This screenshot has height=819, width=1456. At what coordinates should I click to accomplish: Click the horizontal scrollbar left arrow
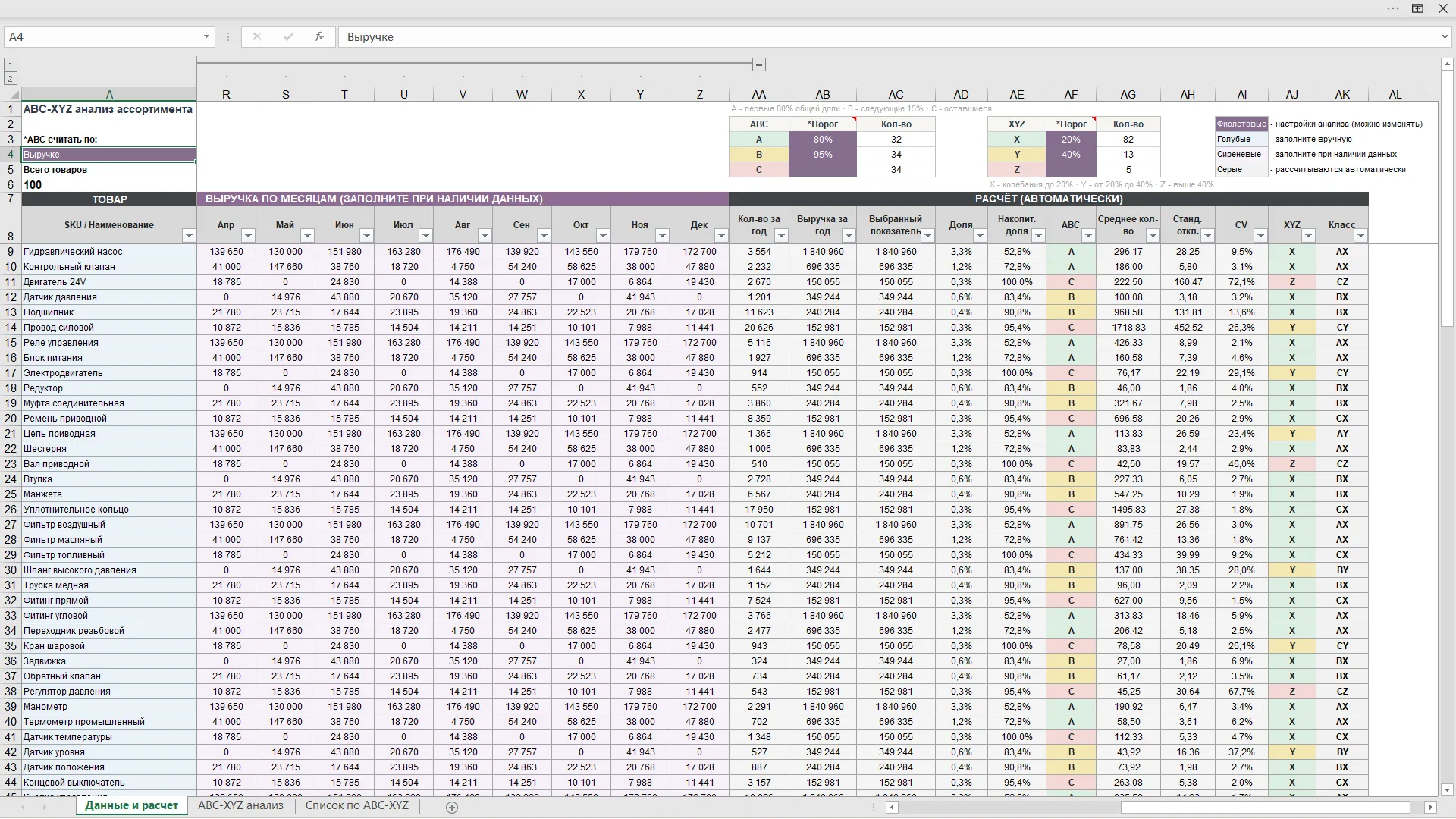pos(893,808)
